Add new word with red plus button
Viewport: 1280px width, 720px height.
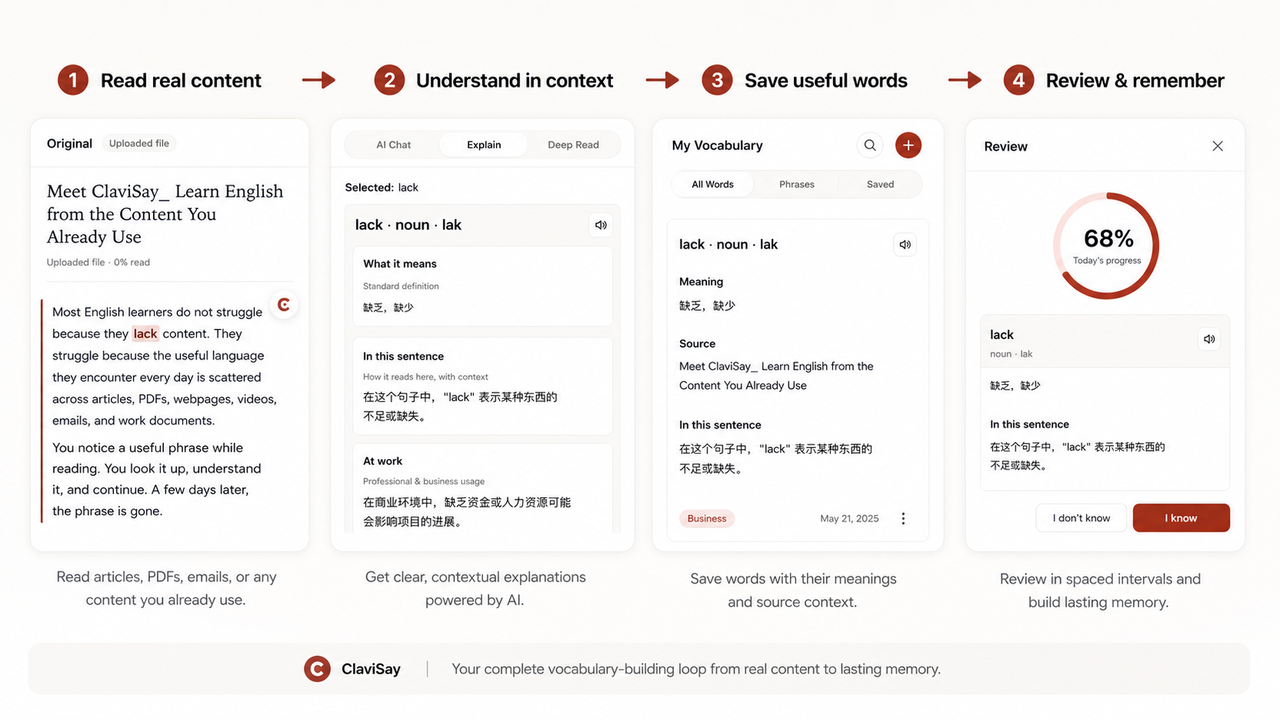point(908,145)
